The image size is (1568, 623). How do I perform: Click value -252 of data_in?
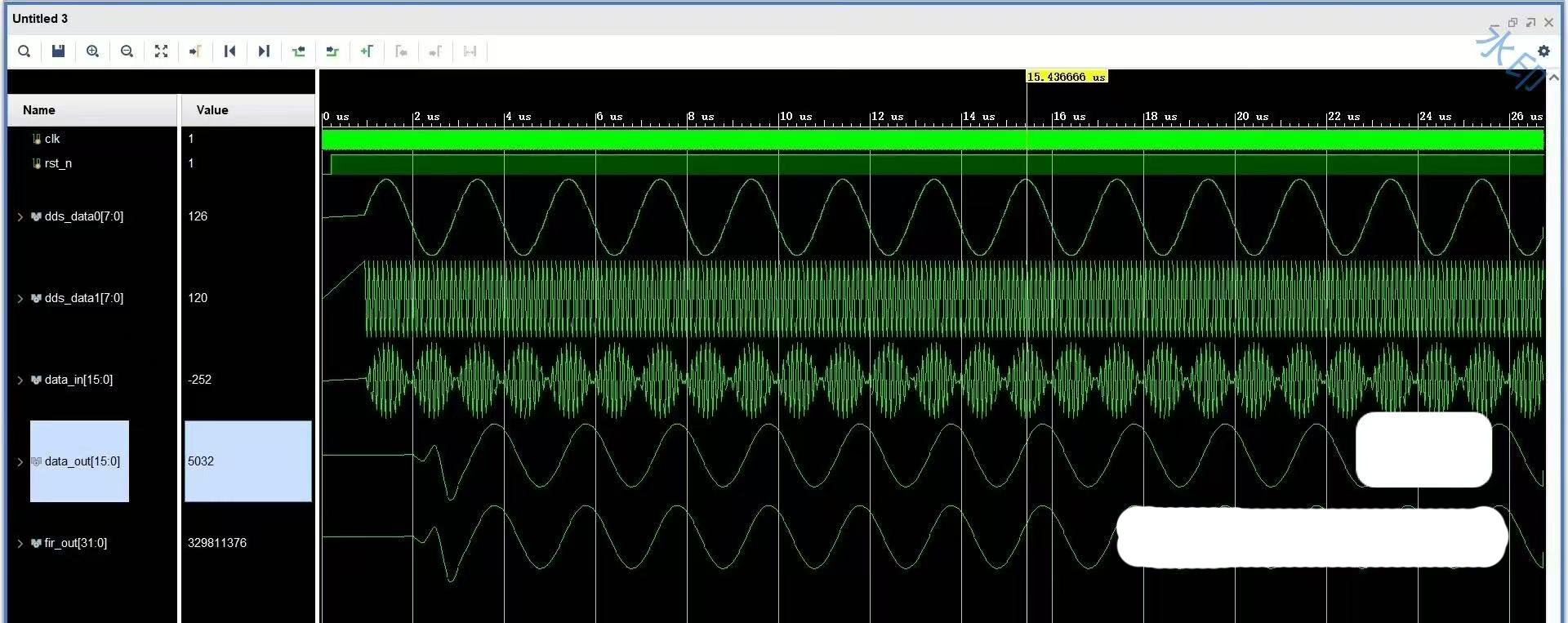point(199,380)
